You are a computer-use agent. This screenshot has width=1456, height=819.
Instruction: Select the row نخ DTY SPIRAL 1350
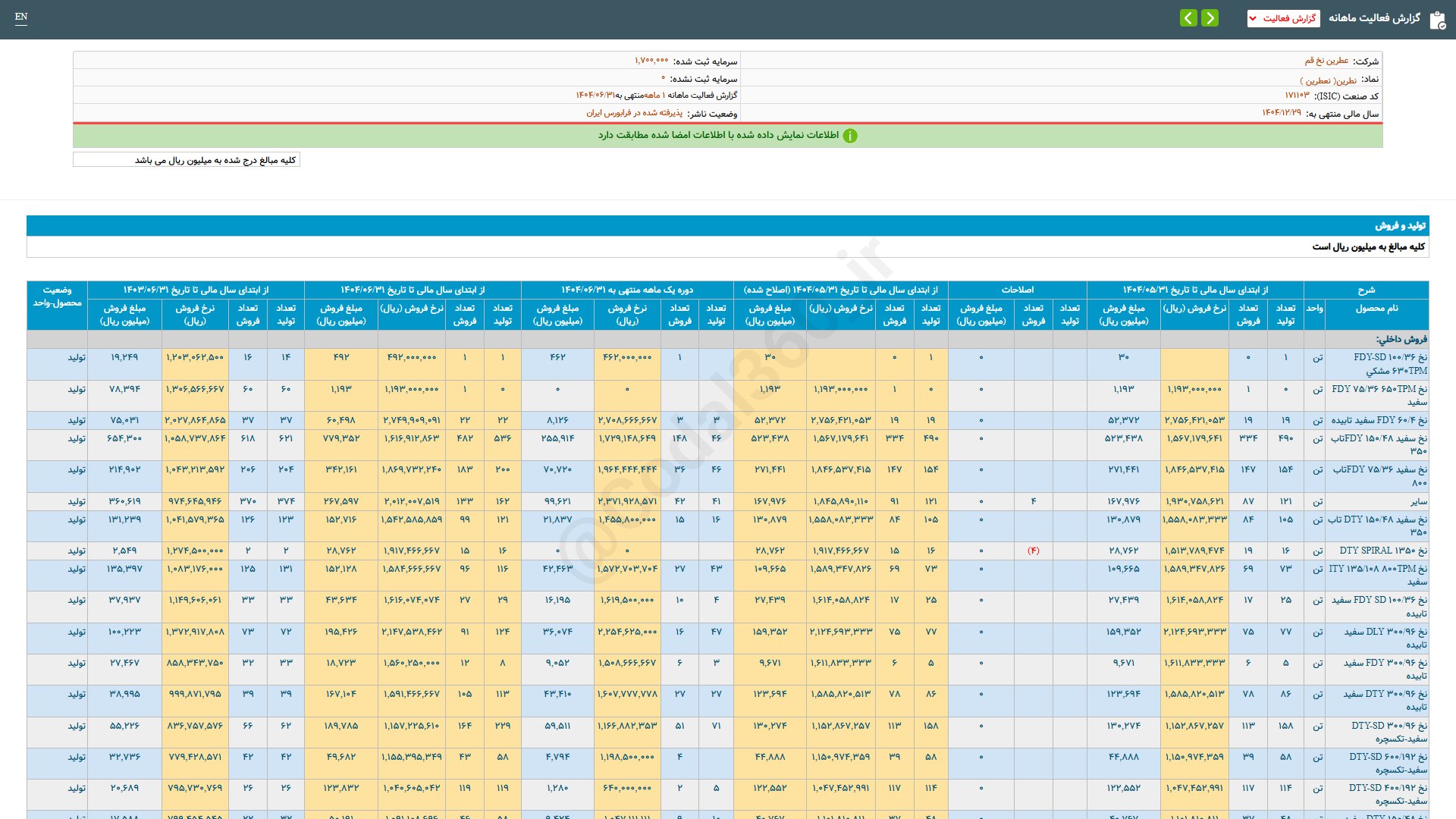pos(1382,551)
